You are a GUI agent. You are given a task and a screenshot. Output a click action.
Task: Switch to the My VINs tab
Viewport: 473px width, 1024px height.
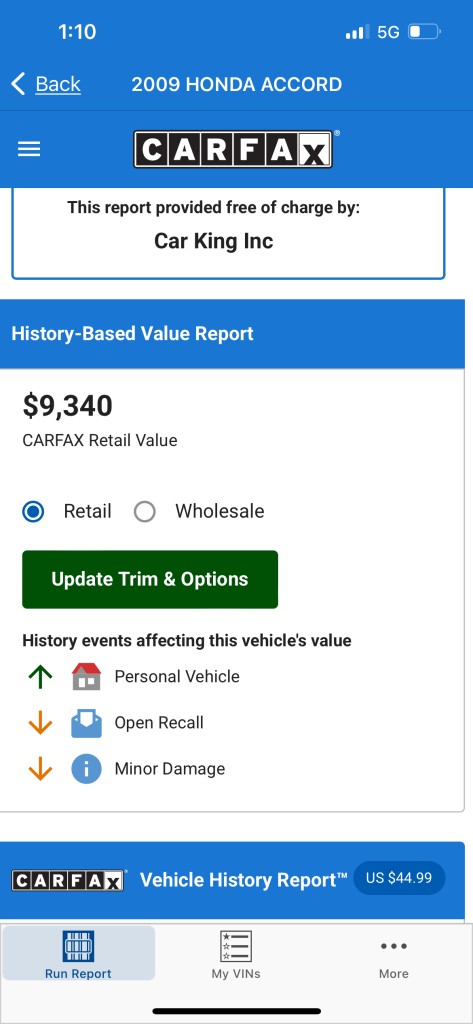coord(236,953)
